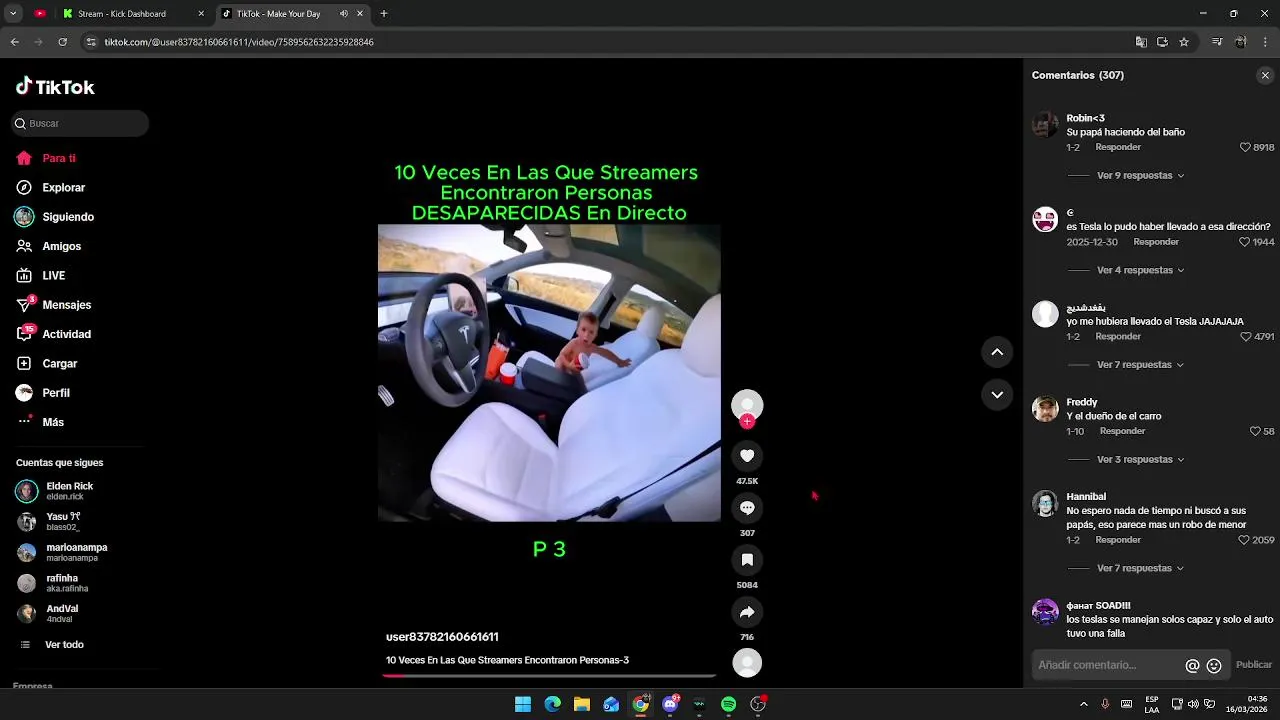This screenshot has width=1280, height=720.
Task: Open emoji picker in comment box
Action: click(1214, 666)
